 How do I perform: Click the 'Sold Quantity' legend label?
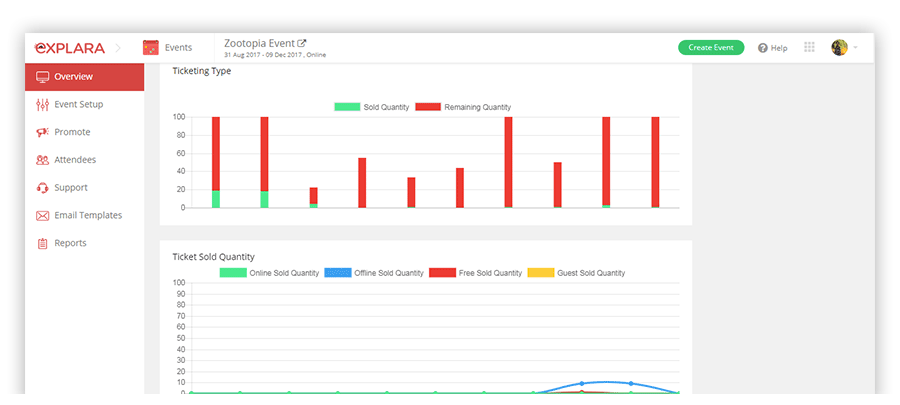point(386,107)
